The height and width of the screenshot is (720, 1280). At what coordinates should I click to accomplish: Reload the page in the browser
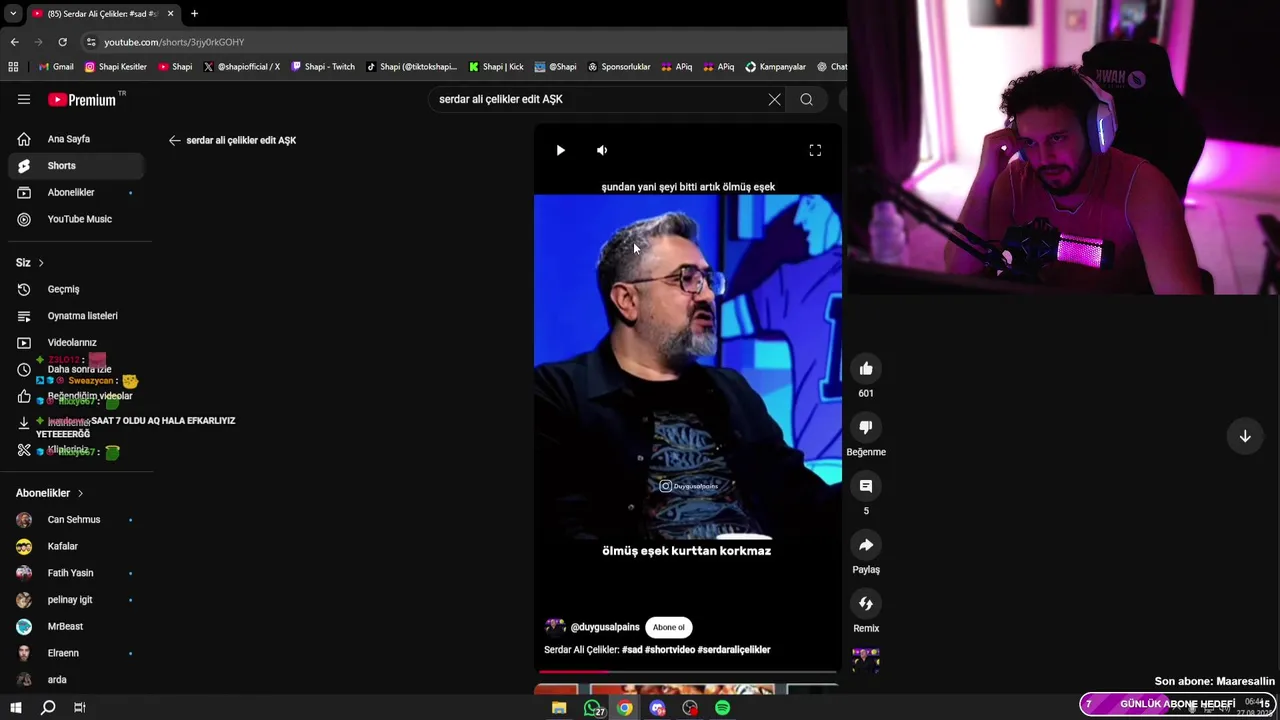point(62,42)
